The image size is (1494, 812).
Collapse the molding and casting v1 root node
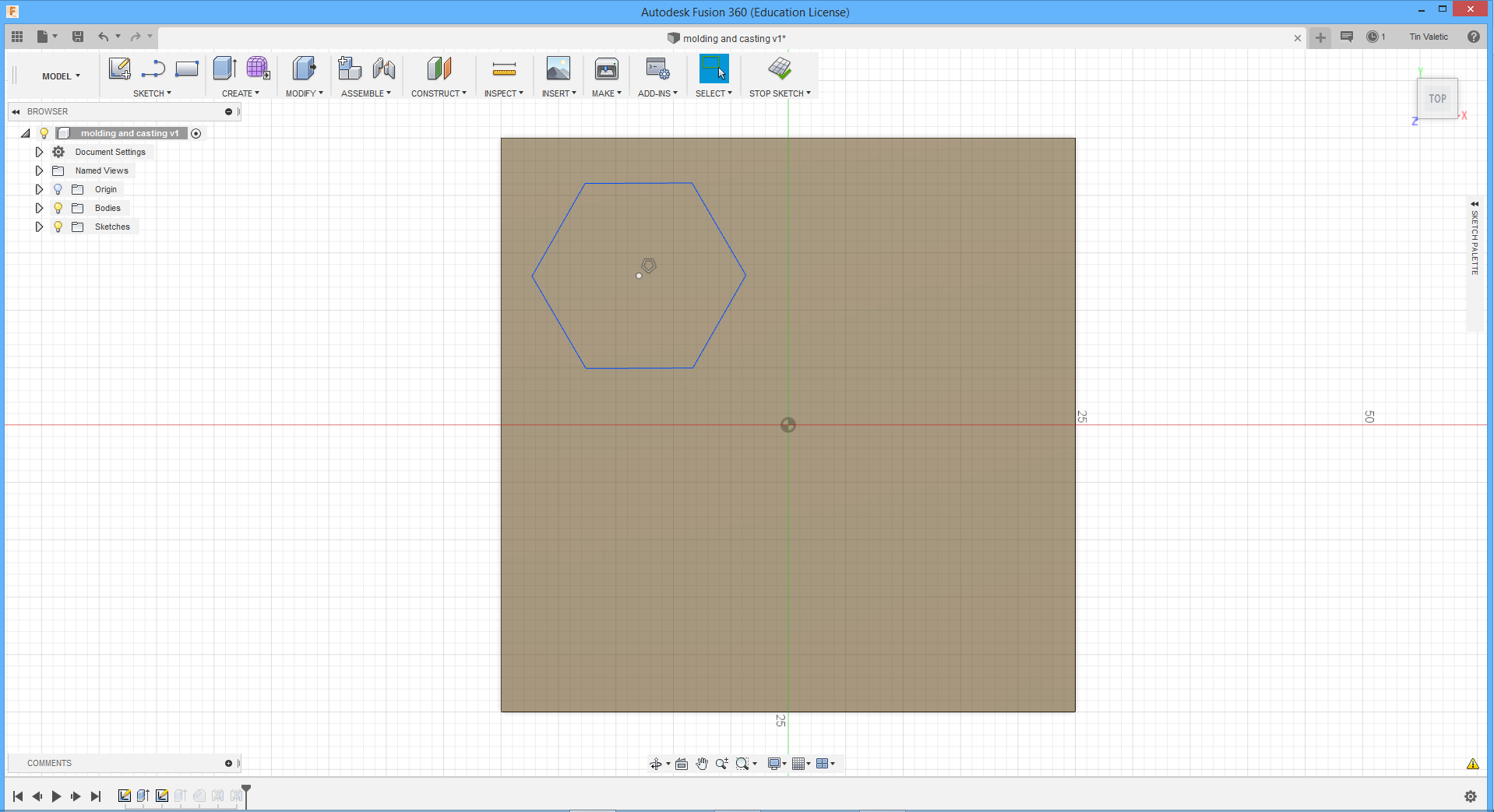pos(26,133)
